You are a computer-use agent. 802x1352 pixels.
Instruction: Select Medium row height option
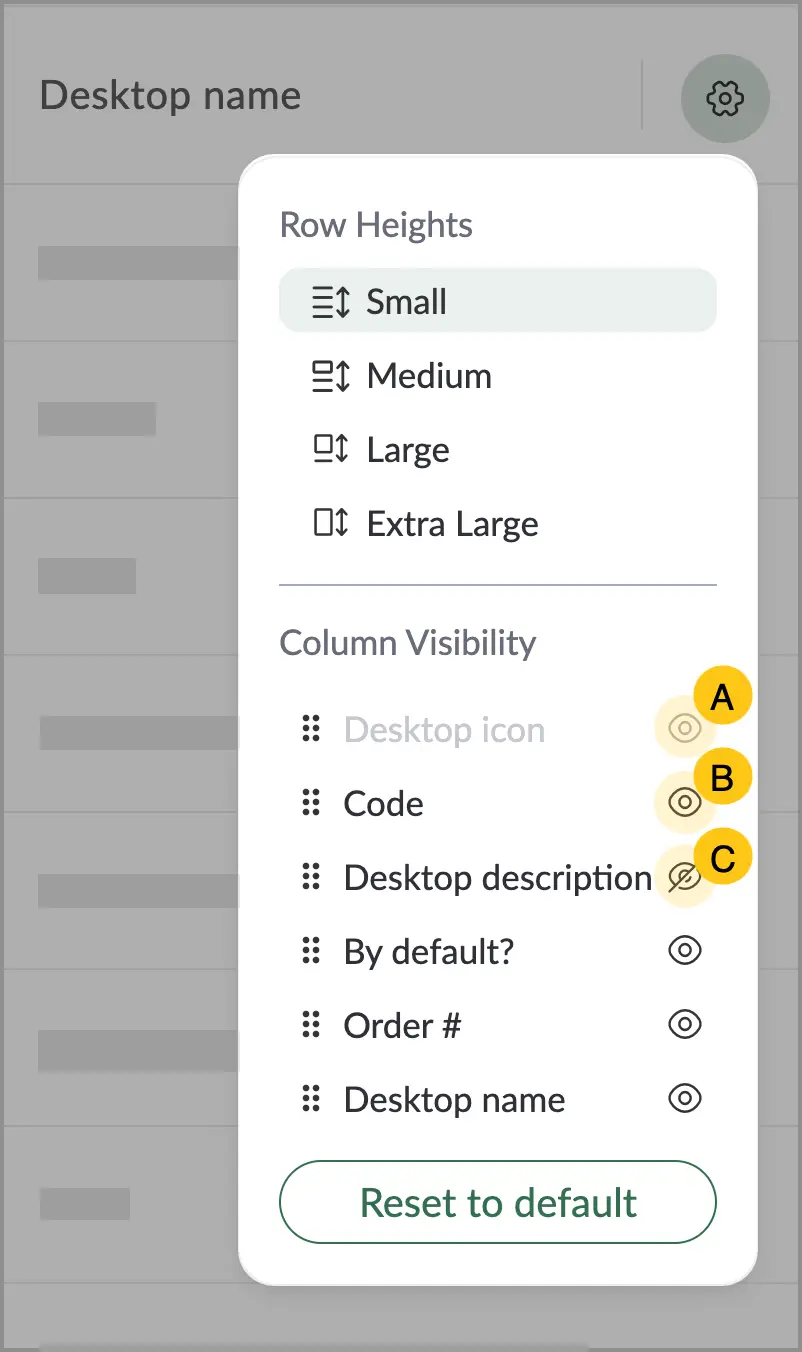(498, 376)
